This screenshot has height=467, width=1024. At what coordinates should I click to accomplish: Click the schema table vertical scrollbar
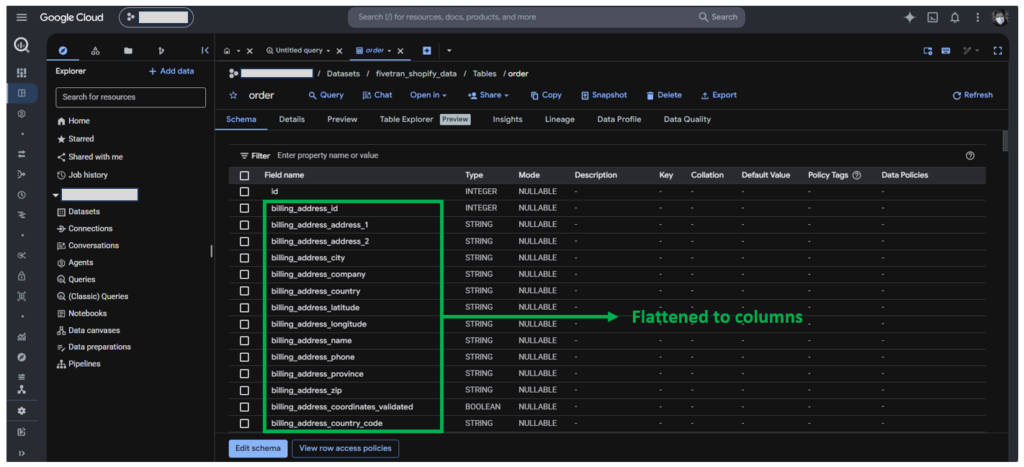point(1005,140)
